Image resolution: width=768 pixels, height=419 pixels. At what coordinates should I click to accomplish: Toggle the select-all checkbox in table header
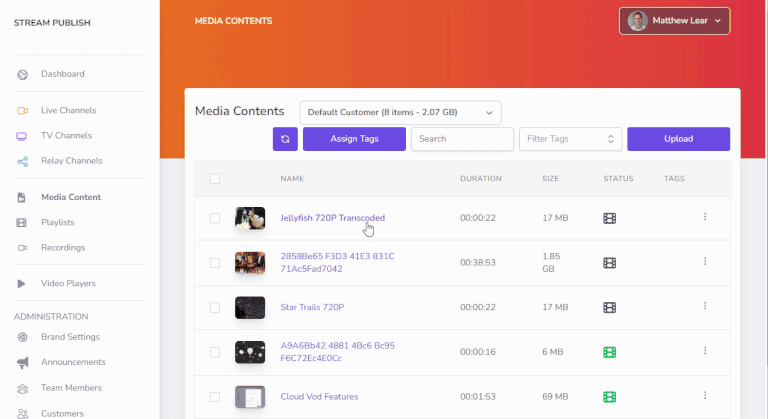tap(215, 179)
